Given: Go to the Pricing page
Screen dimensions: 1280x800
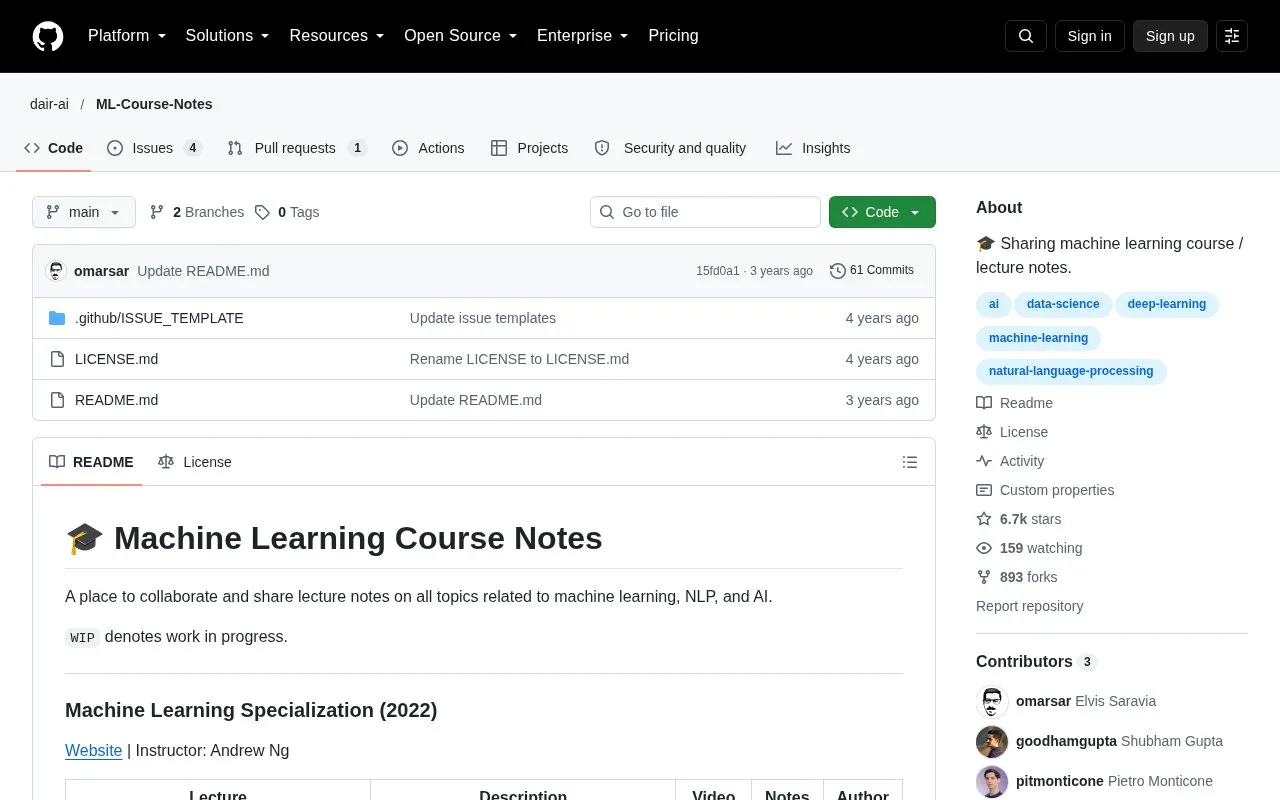Looking at the screenshot, I should (x=673, y=36).
